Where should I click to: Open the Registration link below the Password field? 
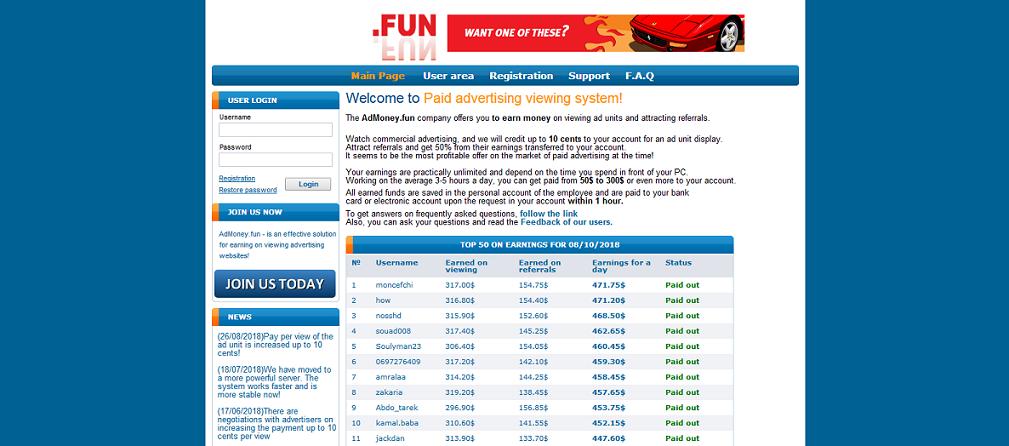237,178
